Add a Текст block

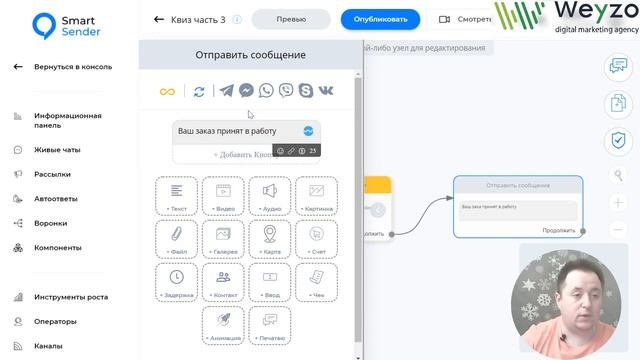point(176,196)
